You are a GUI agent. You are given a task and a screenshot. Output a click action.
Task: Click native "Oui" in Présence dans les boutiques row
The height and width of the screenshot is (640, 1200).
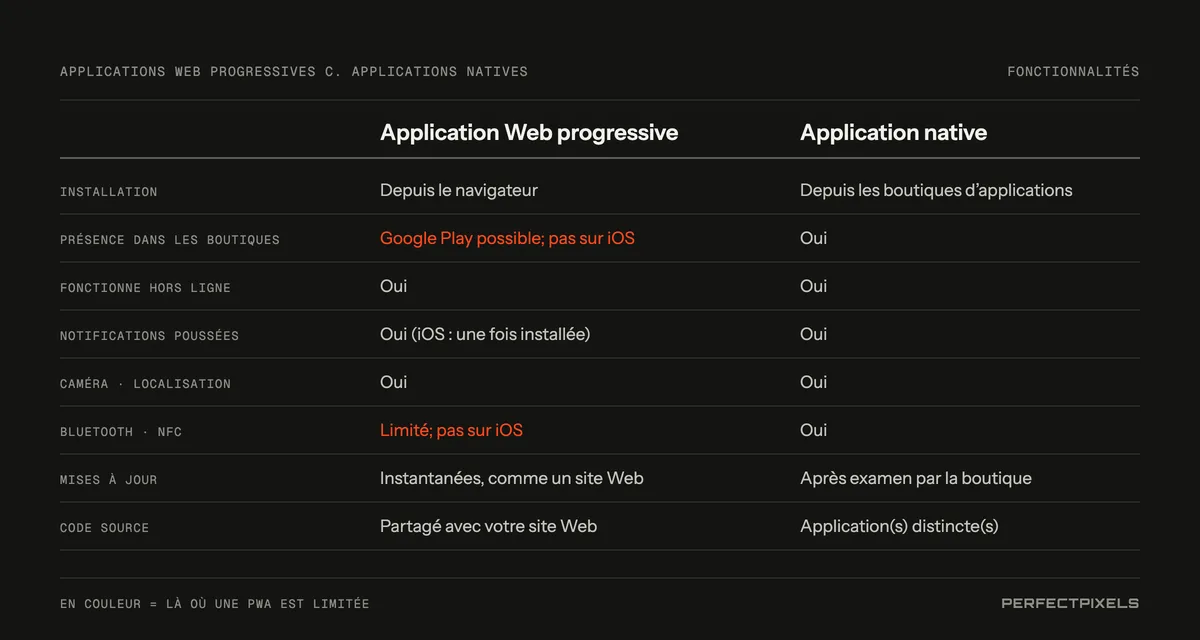(813, 238)
